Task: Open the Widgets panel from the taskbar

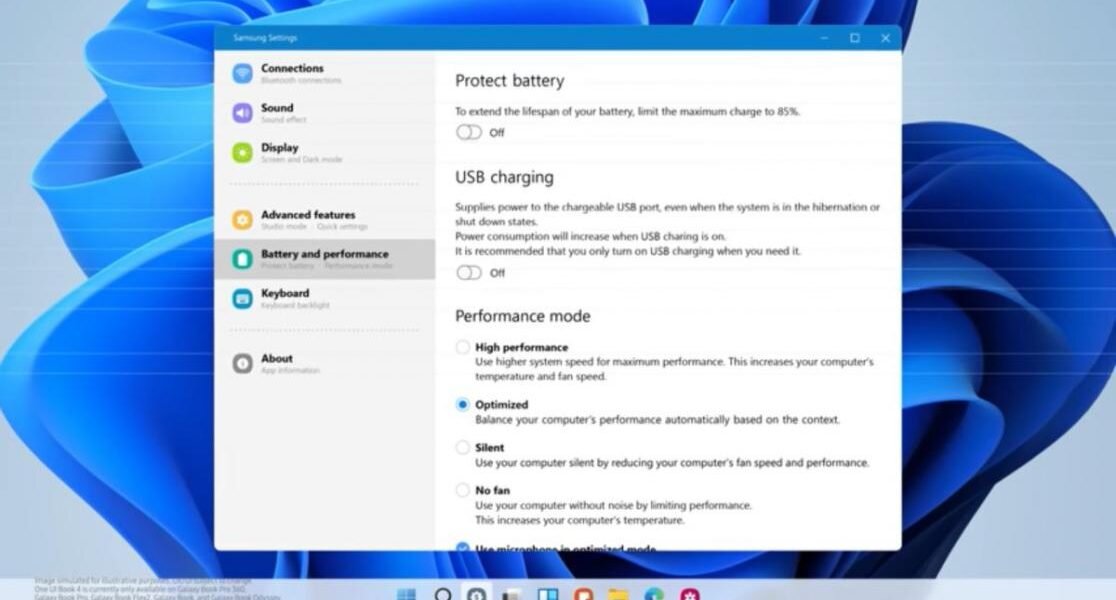Action: [547, 594]
